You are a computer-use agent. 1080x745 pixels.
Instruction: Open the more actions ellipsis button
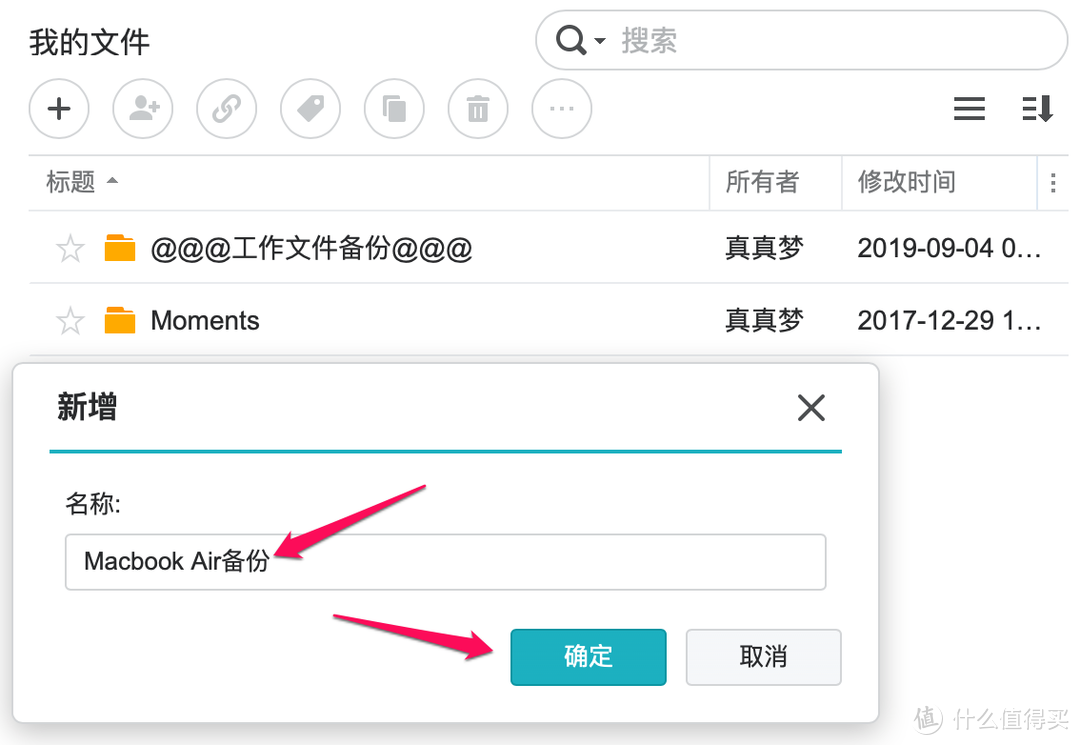pos(562,109)
